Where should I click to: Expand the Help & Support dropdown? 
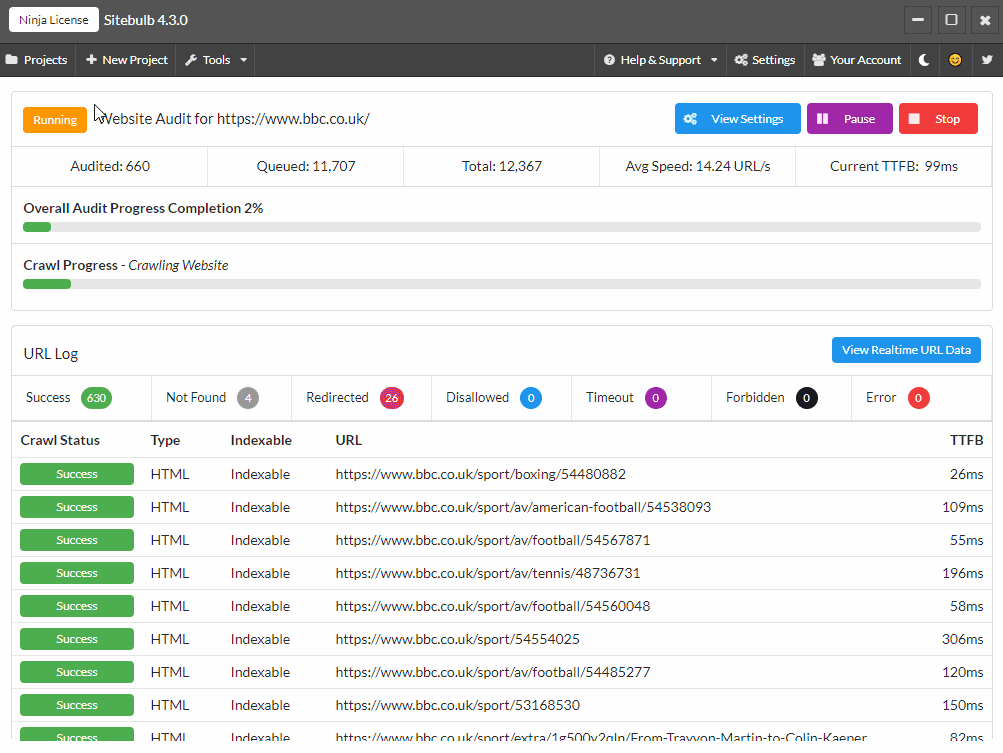[660, 60]
